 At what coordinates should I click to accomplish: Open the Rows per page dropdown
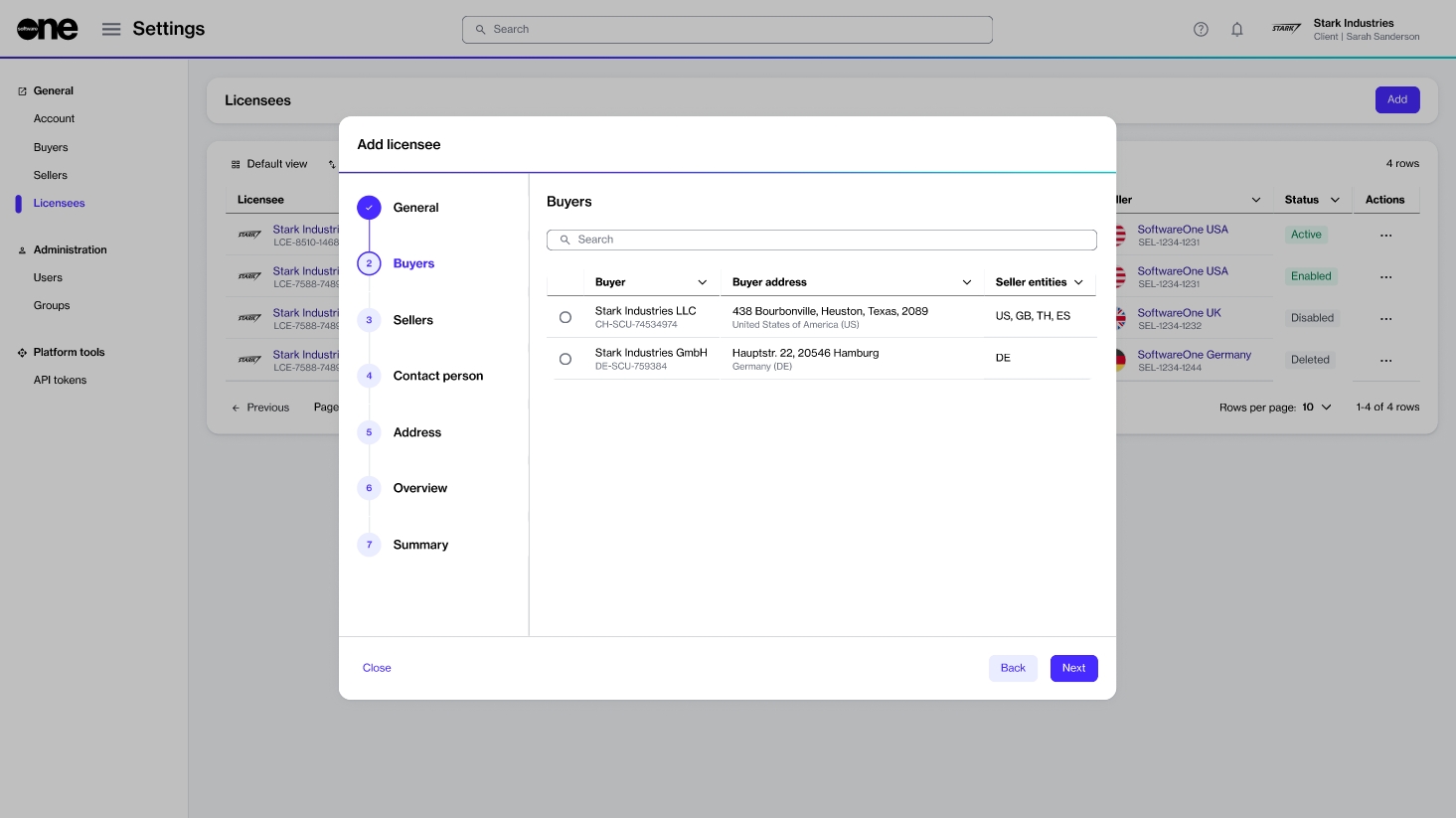point(1317,408)
